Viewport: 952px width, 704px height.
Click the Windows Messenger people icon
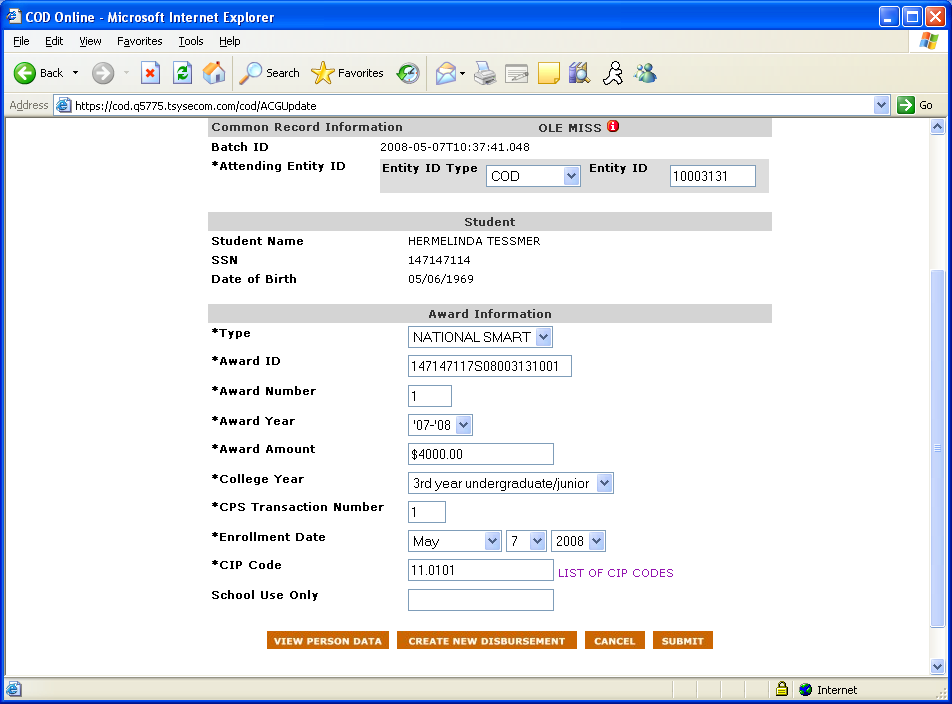(x=645, y=73)
